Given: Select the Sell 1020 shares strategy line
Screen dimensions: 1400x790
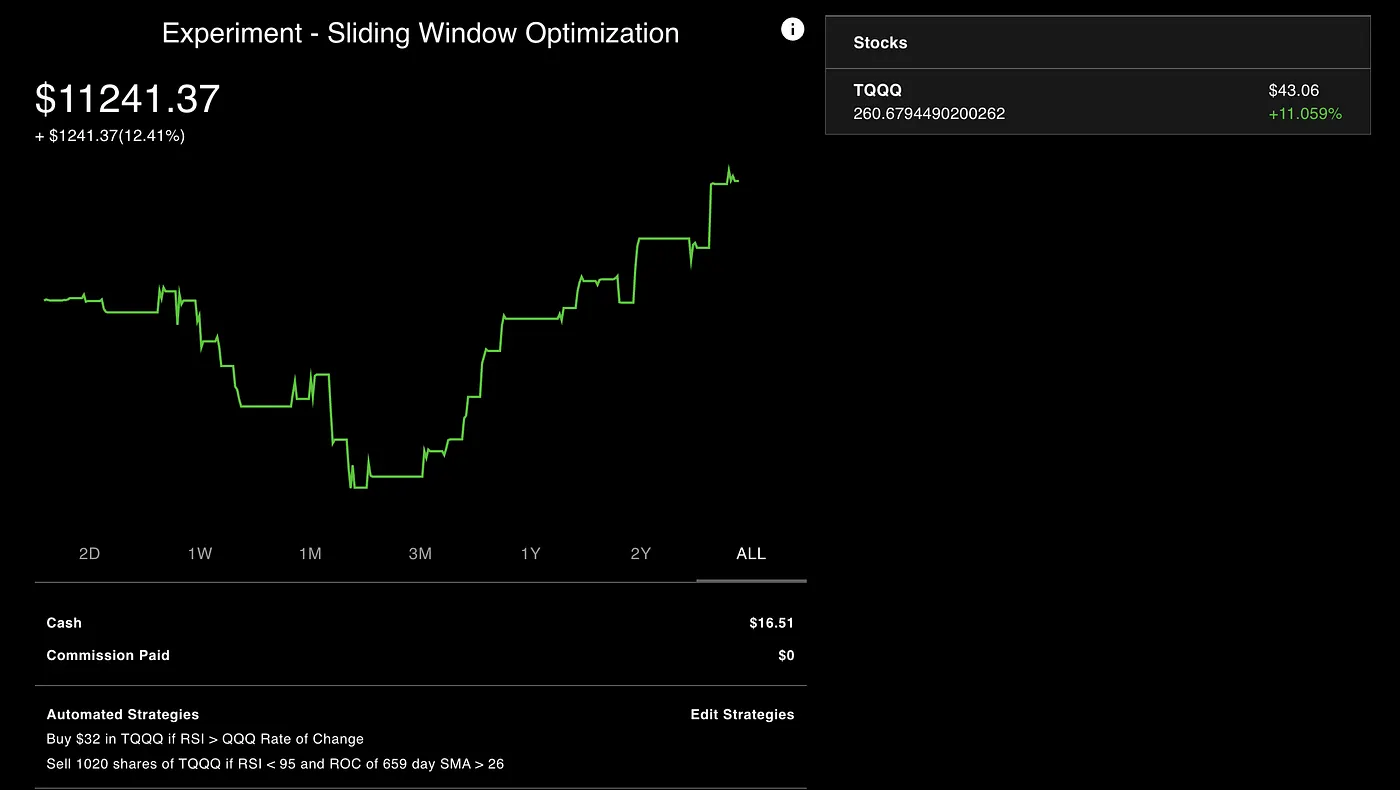Looking at the screenshot, I should [x=275, y=764].
